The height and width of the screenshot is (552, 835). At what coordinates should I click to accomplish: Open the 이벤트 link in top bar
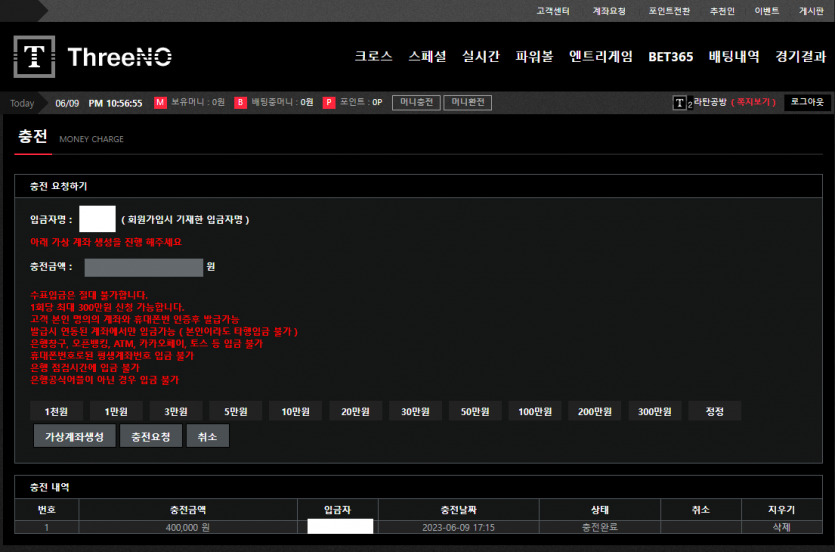coord(766,11)
